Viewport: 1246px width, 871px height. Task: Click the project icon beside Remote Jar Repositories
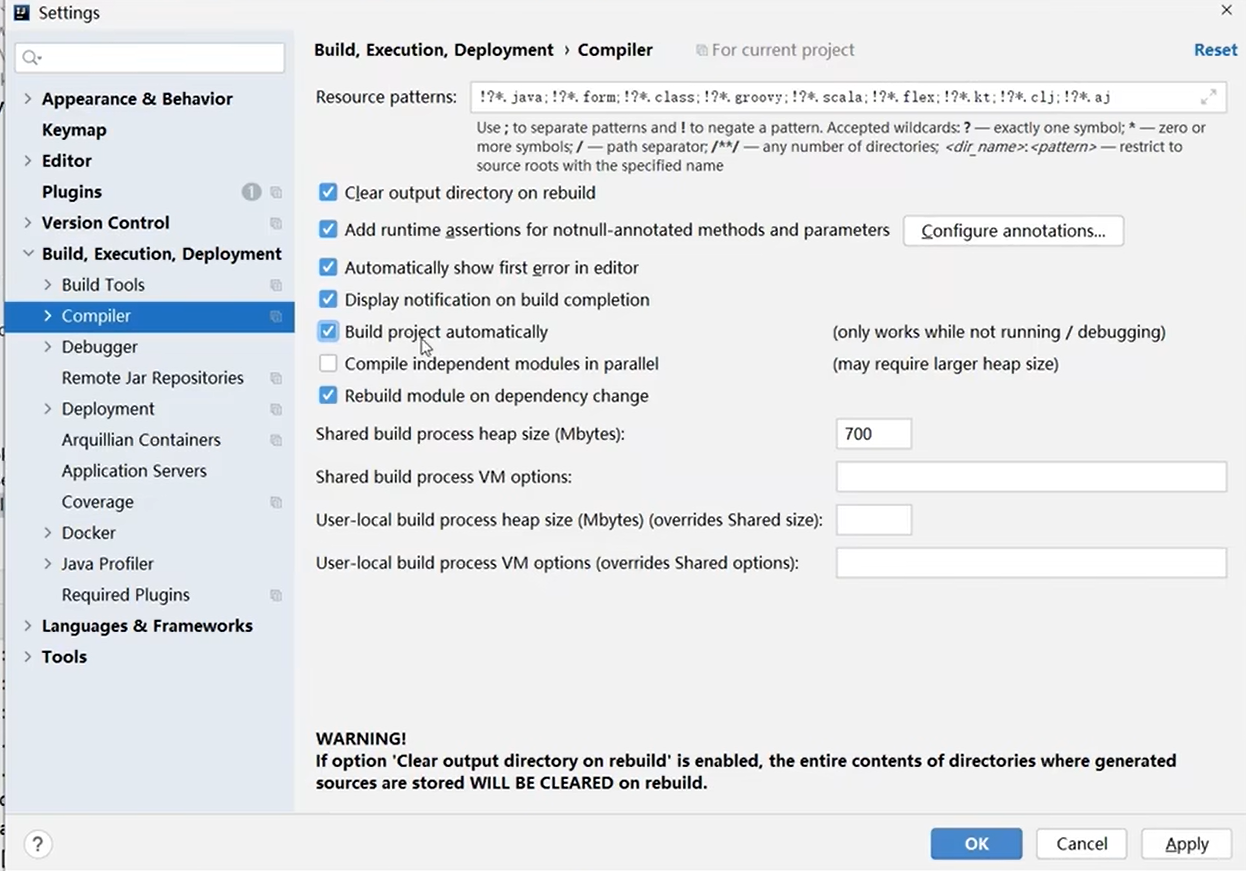coord(276,378)
